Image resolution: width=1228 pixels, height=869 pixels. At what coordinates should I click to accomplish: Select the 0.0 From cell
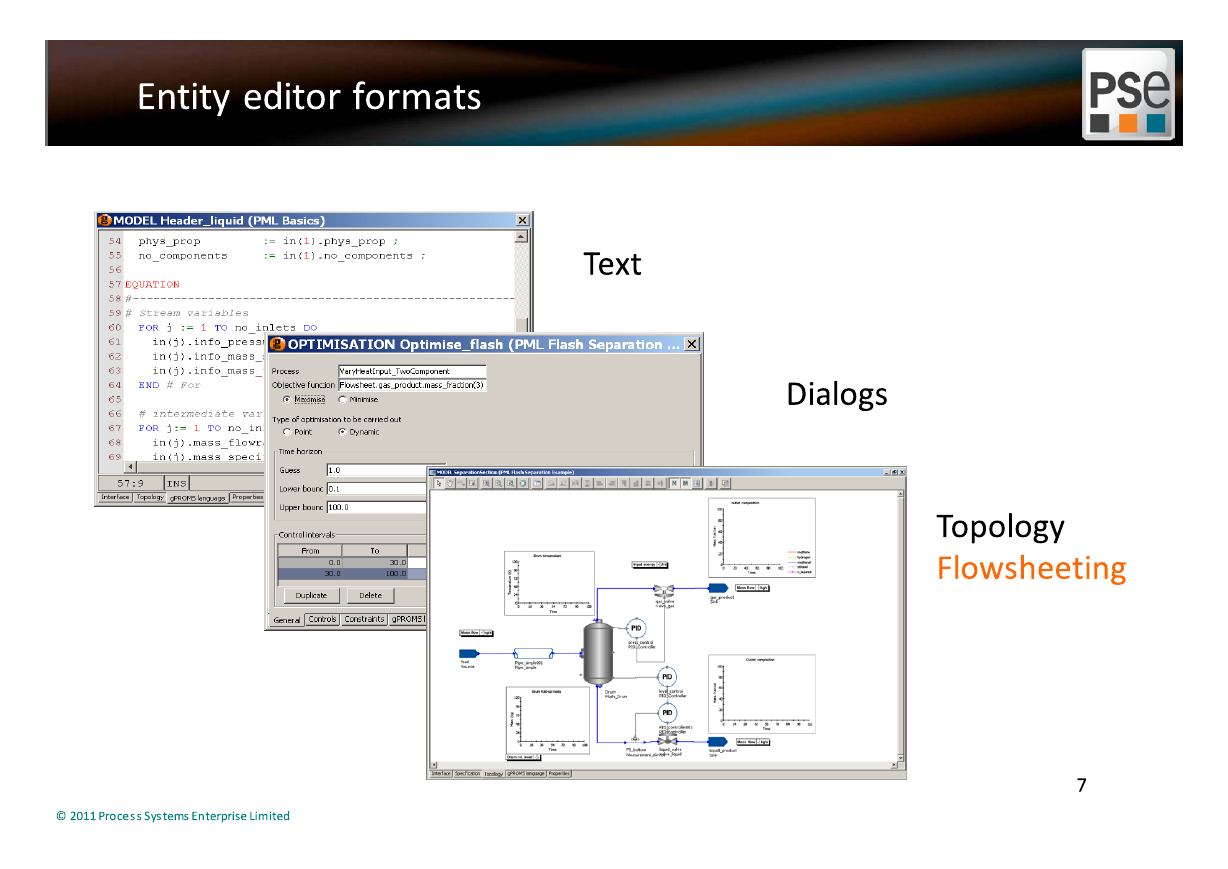click(x=310, y=563)
